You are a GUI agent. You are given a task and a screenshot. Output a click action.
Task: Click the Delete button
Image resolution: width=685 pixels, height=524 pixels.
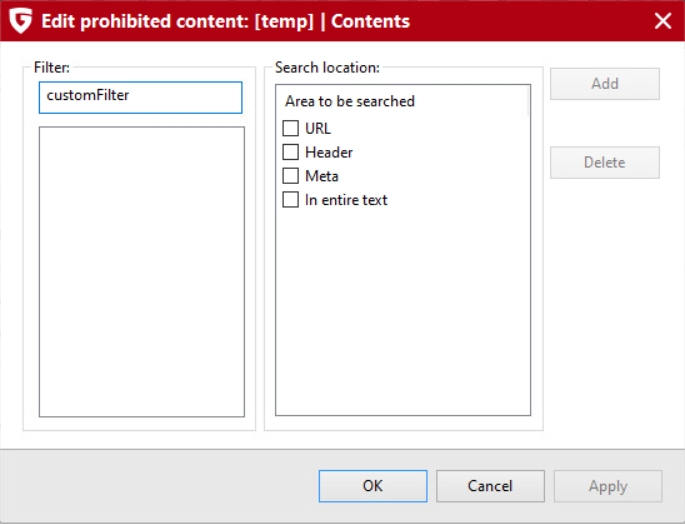coord(605,162)
